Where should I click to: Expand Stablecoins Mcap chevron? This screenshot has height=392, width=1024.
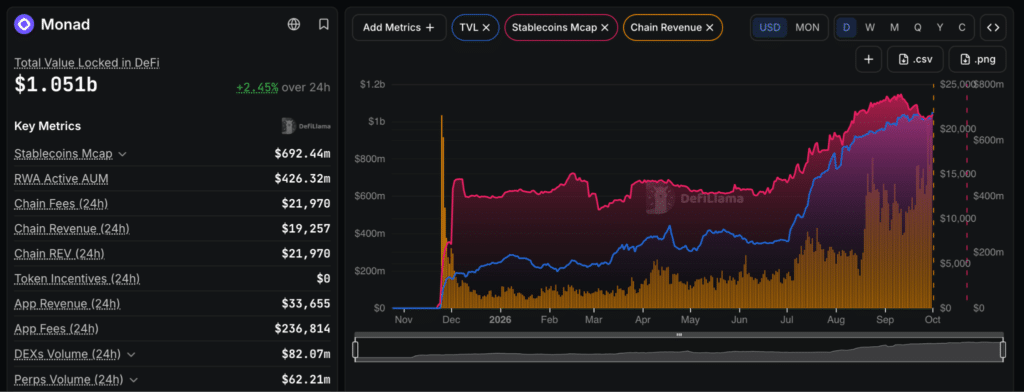(x=122, y=154)
